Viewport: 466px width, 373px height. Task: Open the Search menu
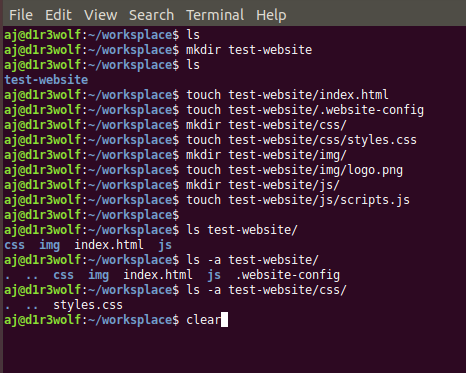point(151,15)
